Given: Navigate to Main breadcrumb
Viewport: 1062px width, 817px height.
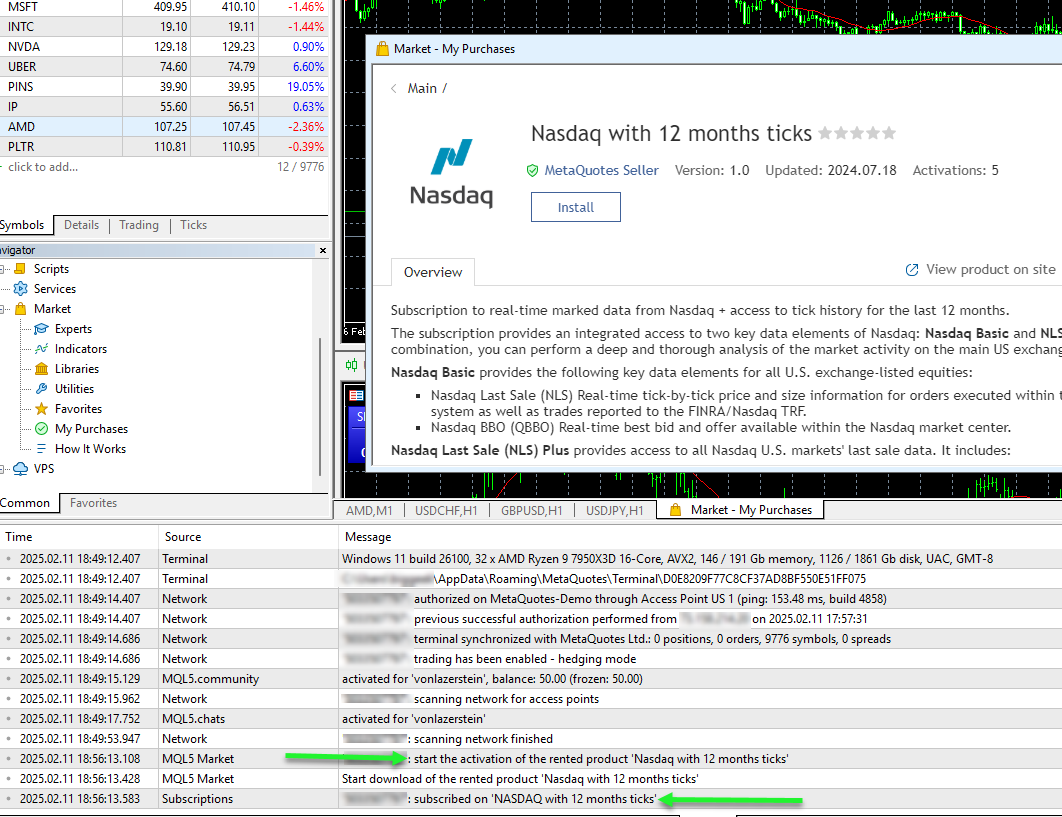Looking at the screenshot, I should click(422, 88).
